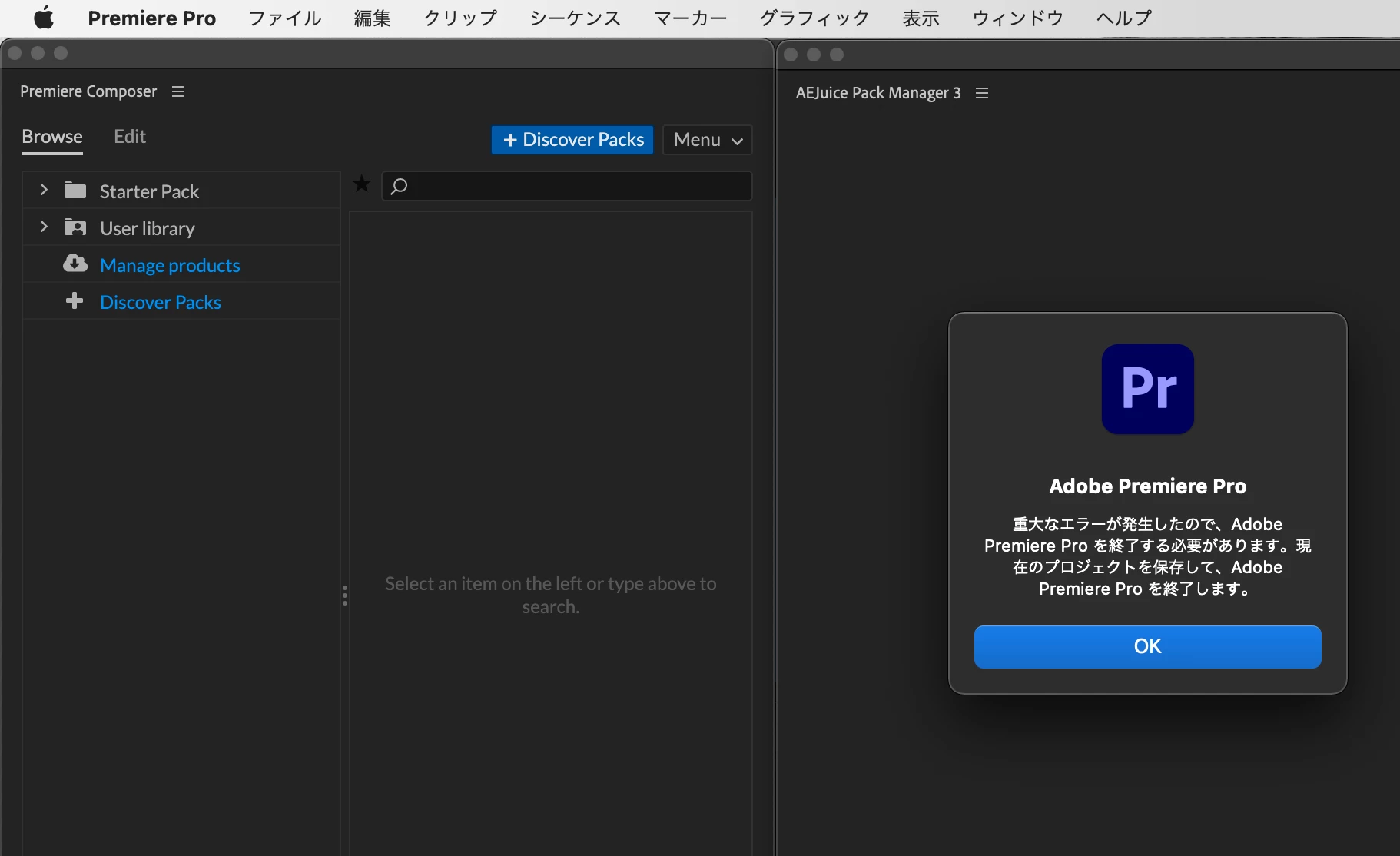Viewport: 1400px width, 856px height.
Task: Toggle the favorites star filter
Action: pyautogui.click(x=361, y=184)
